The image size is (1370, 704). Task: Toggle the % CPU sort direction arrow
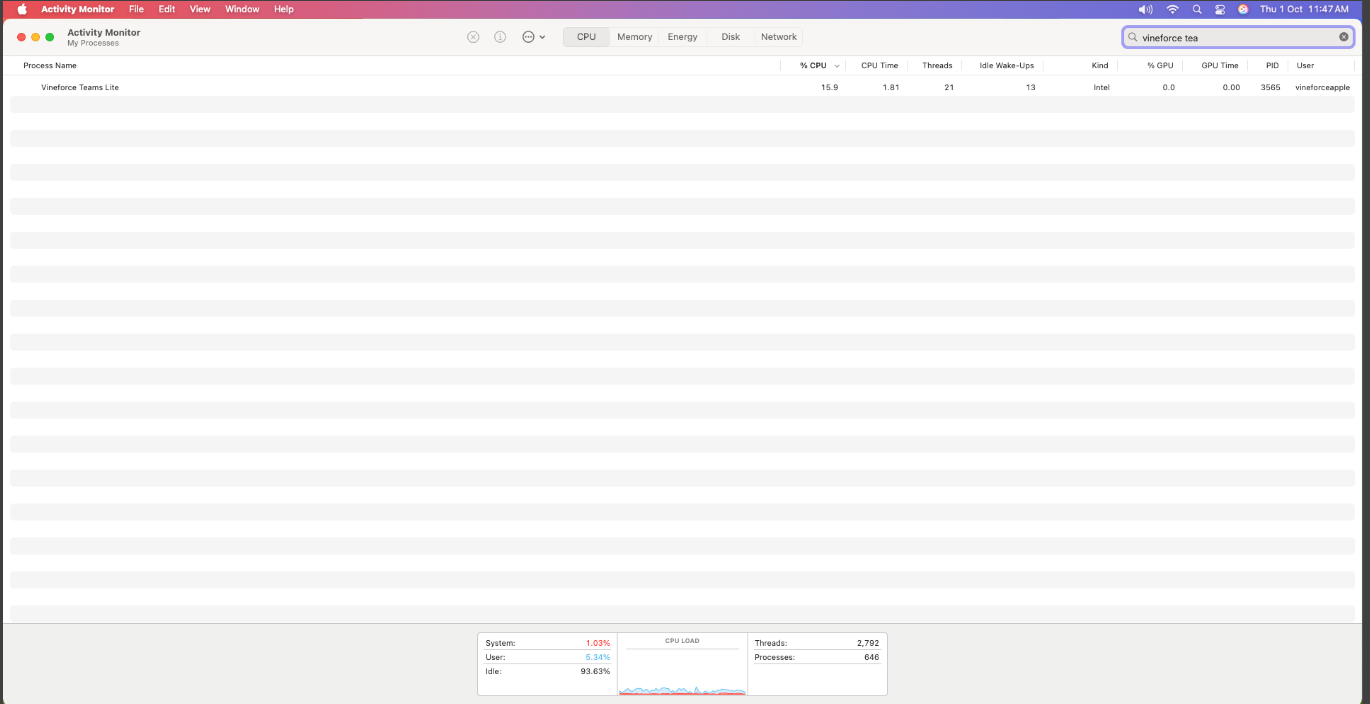point(836,66)
